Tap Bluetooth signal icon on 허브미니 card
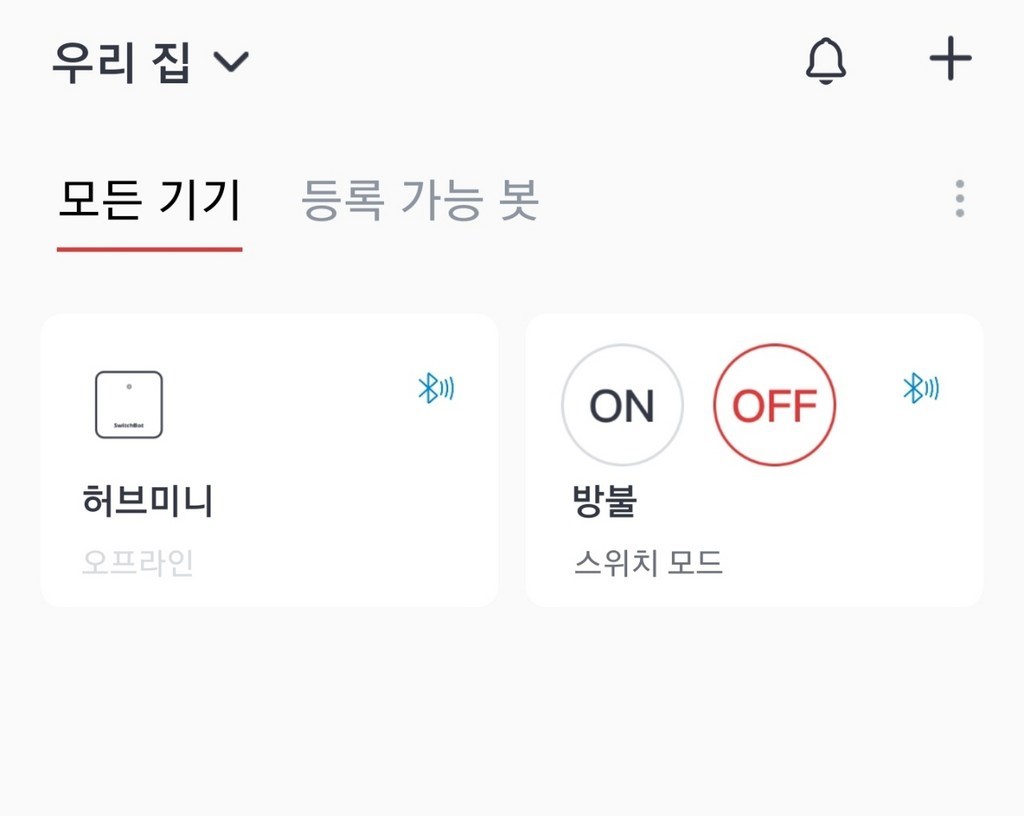 [x=436, y=388]
